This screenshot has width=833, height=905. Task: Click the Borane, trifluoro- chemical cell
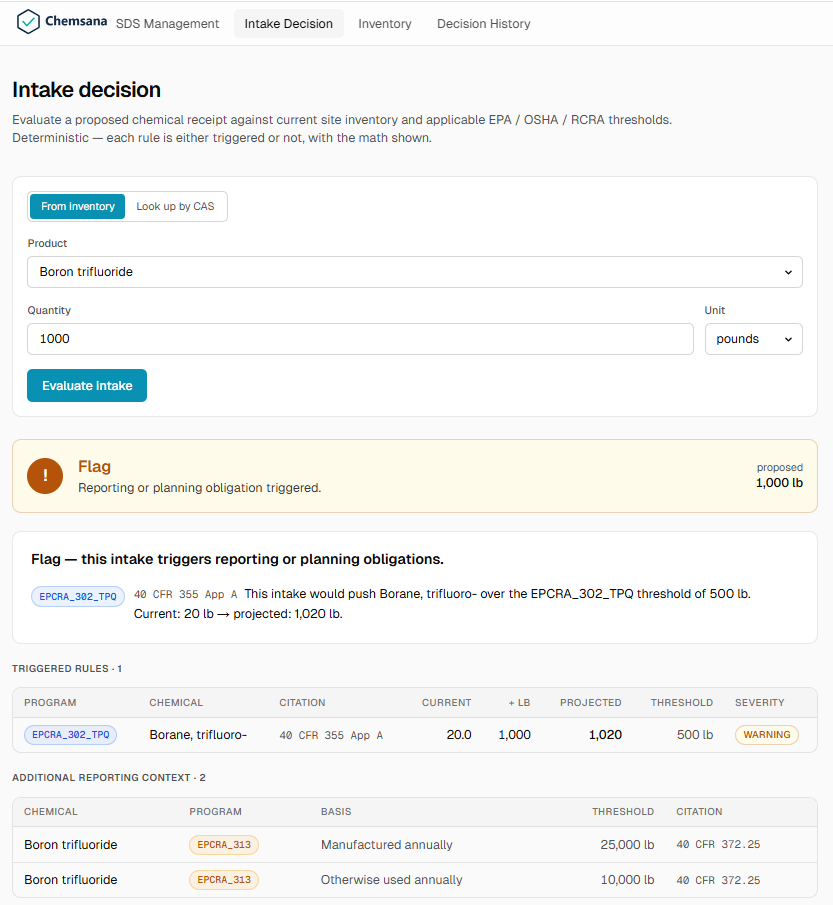tap(198, 735)
